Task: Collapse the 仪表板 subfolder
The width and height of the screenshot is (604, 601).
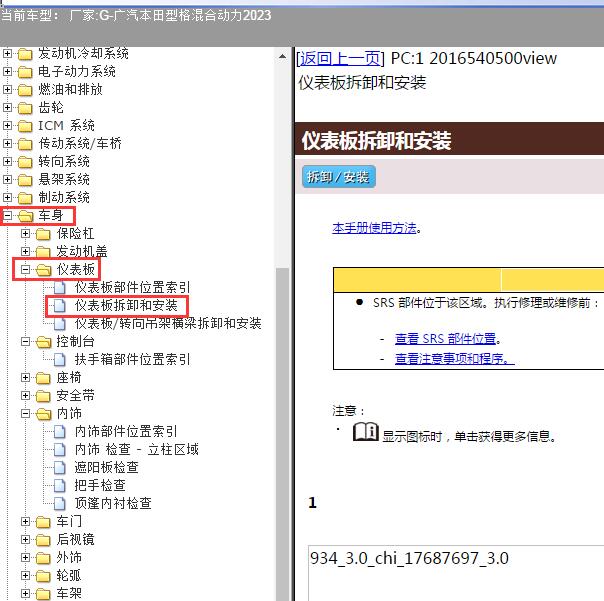Action: click(25, 269)
